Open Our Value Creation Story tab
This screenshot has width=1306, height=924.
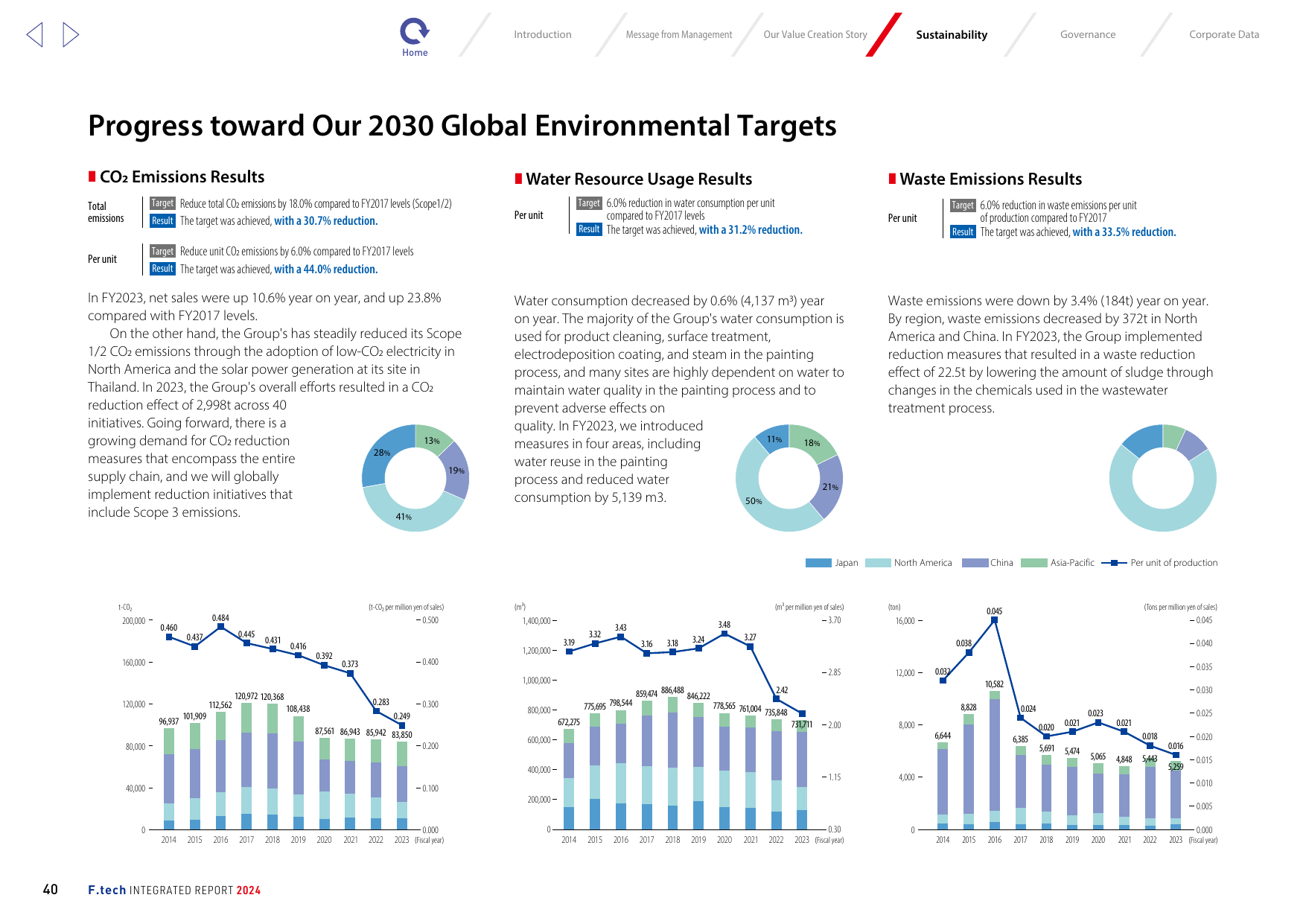815,34
